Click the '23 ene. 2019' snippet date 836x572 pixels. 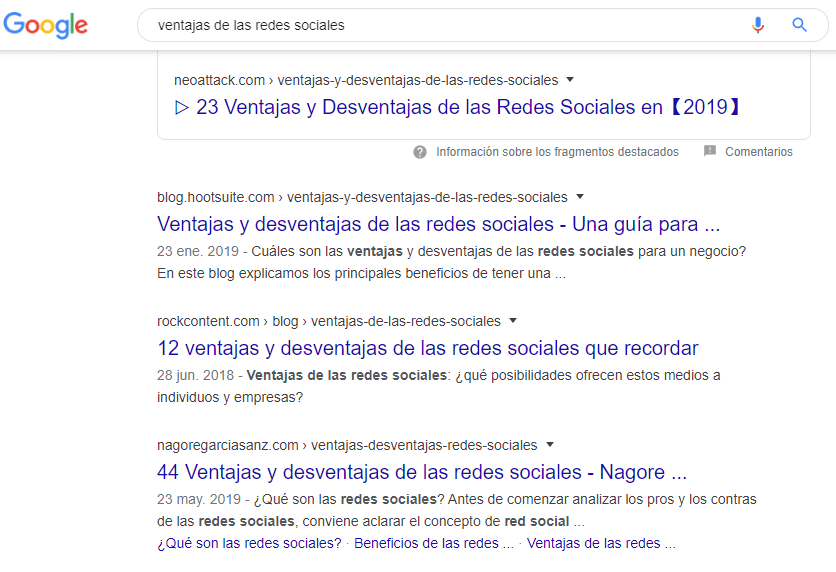tap(198, 252)
